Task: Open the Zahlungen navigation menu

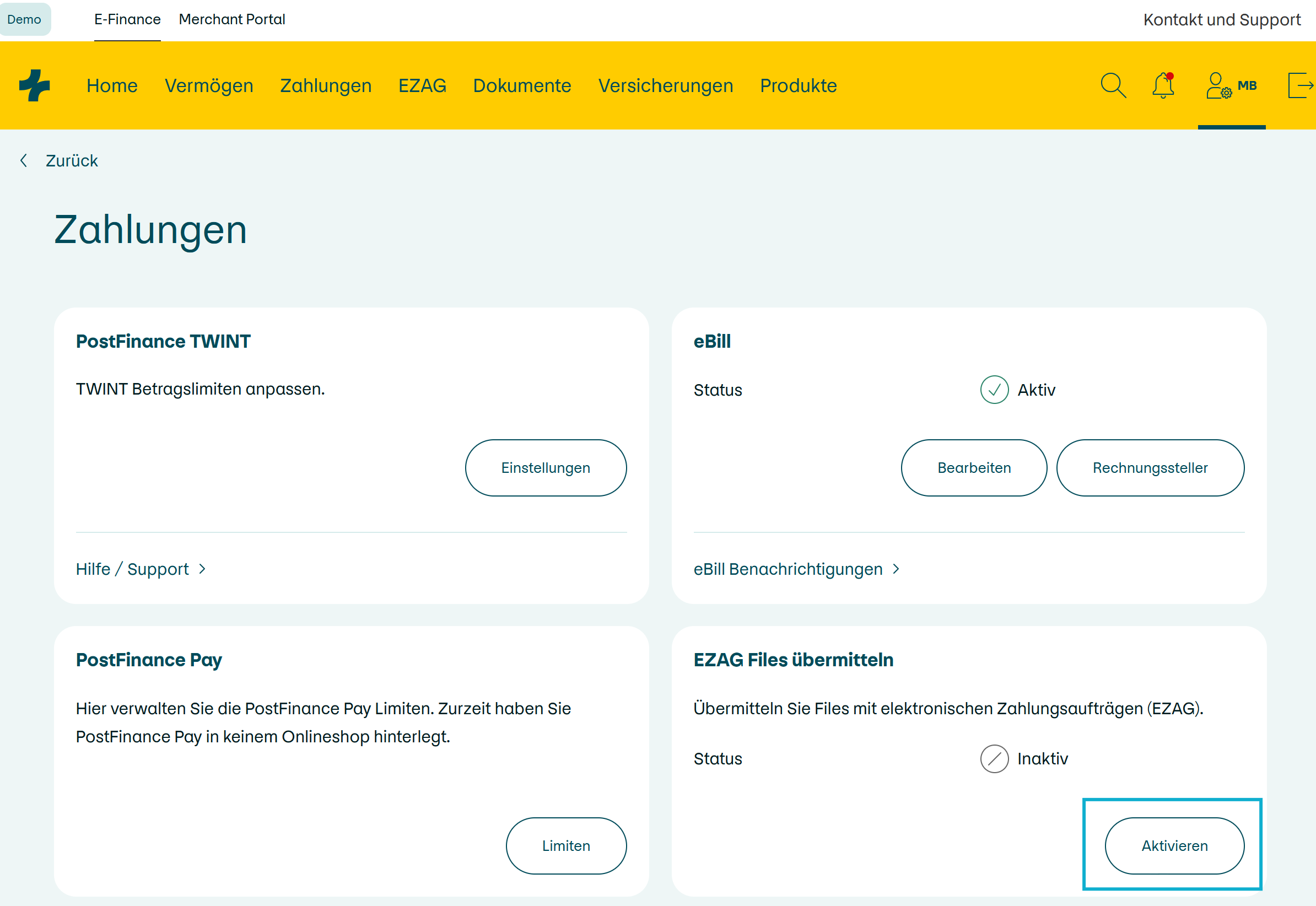Action: point(326,86)
